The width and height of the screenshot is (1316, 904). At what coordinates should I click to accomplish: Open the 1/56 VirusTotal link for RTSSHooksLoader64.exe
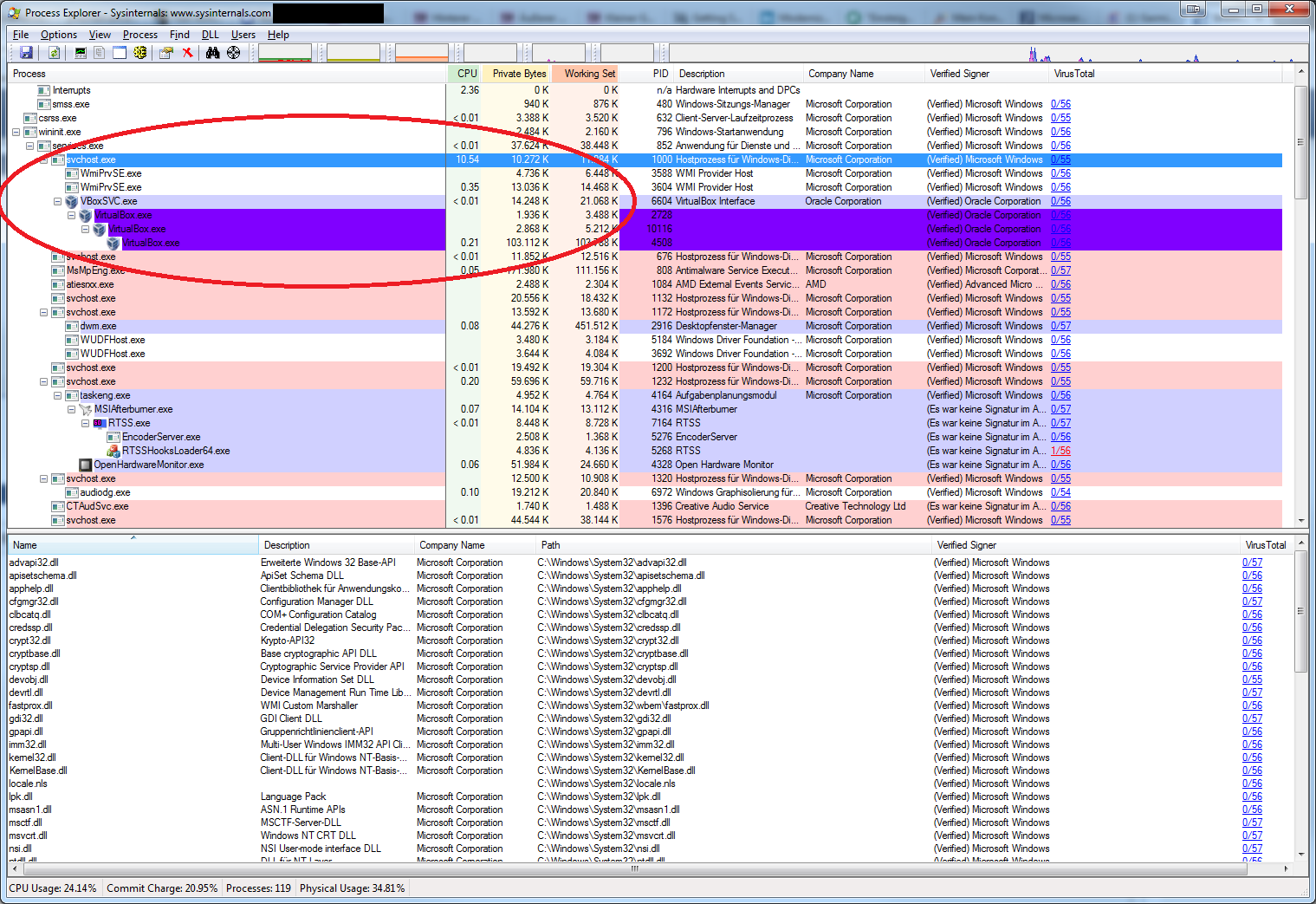point(1060,451)
